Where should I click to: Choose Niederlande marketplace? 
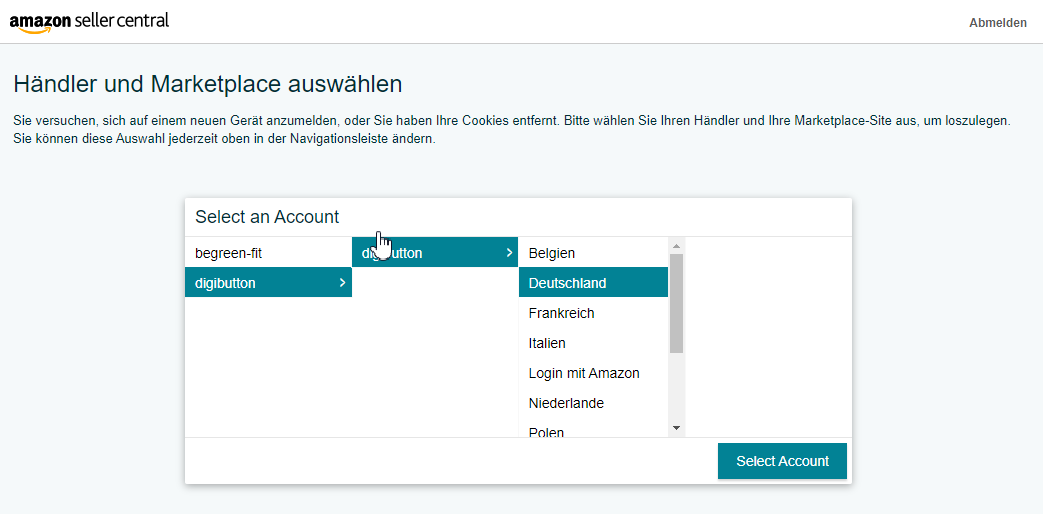pyautogui.click(x=593, y=403)
